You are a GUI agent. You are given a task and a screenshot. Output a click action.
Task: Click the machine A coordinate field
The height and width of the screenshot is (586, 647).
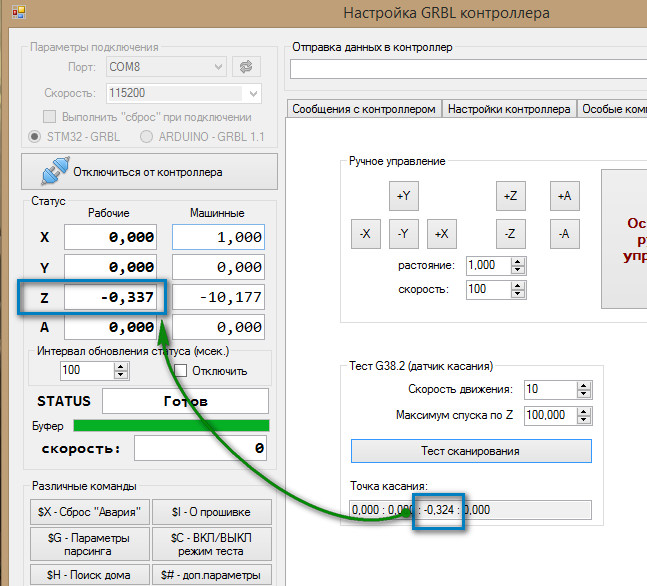coord(218,327)
